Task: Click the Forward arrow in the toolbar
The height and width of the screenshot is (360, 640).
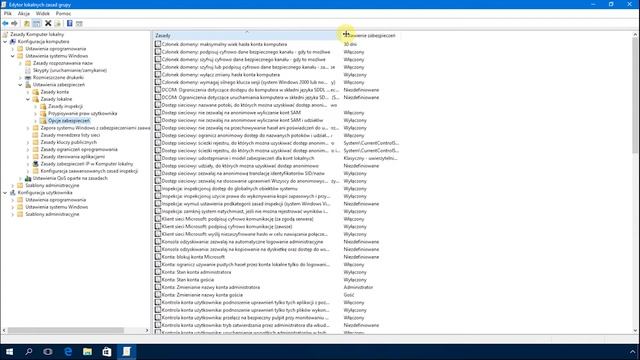Action: coord(14,24)
